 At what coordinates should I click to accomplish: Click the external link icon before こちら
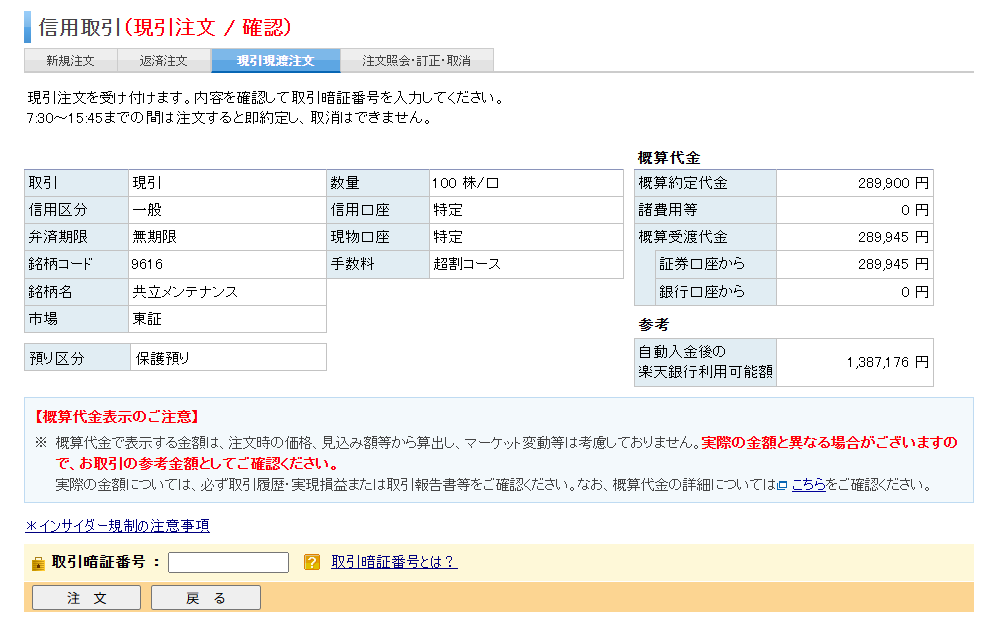pyautogui.click(x=782, y=486)
